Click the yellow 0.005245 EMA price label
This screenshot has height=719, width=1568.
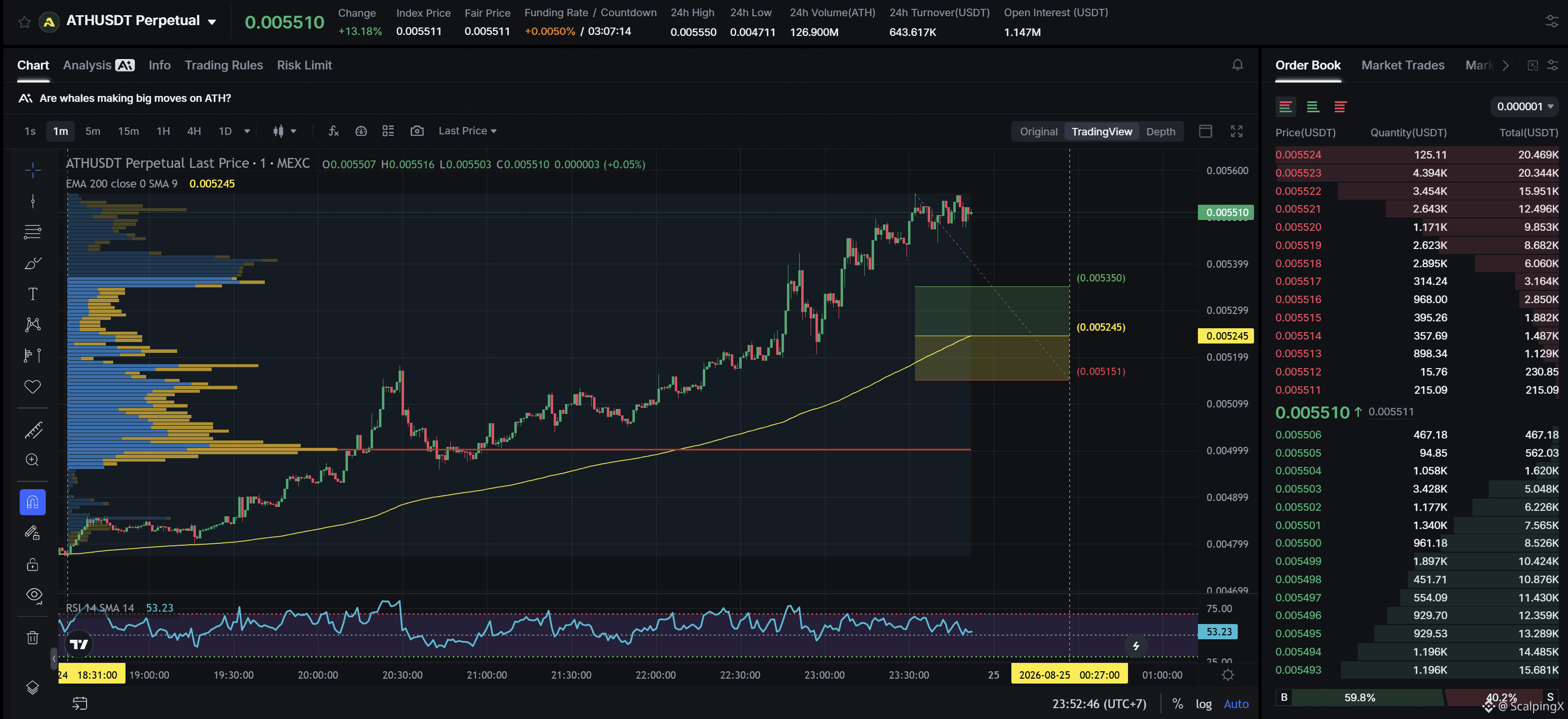pyautogui.click(x=1226, y=336)
